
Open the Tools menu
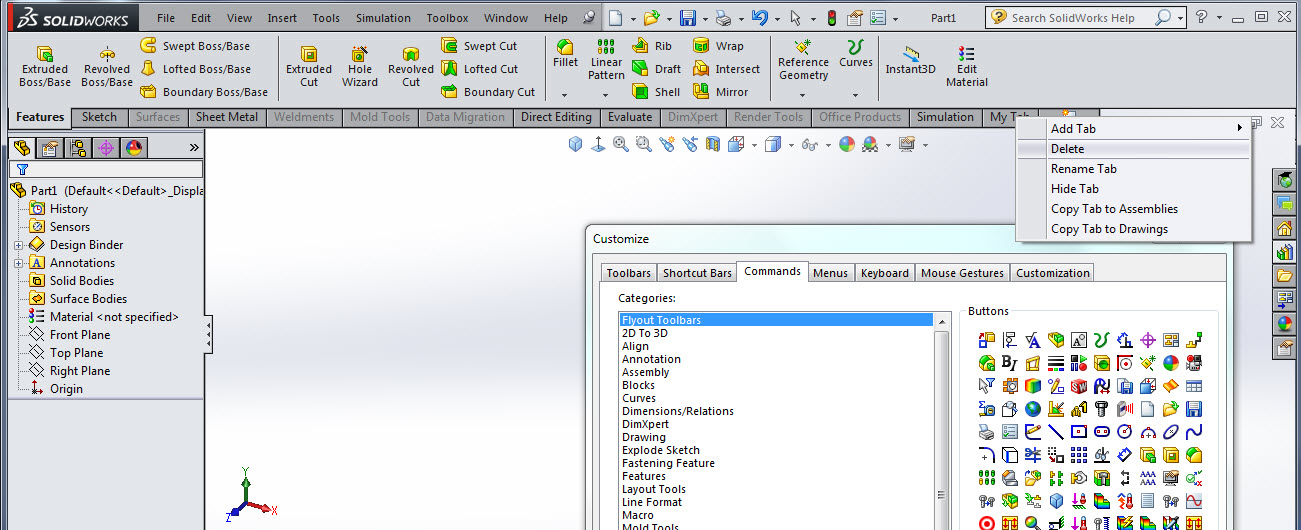tap(326, 18)
